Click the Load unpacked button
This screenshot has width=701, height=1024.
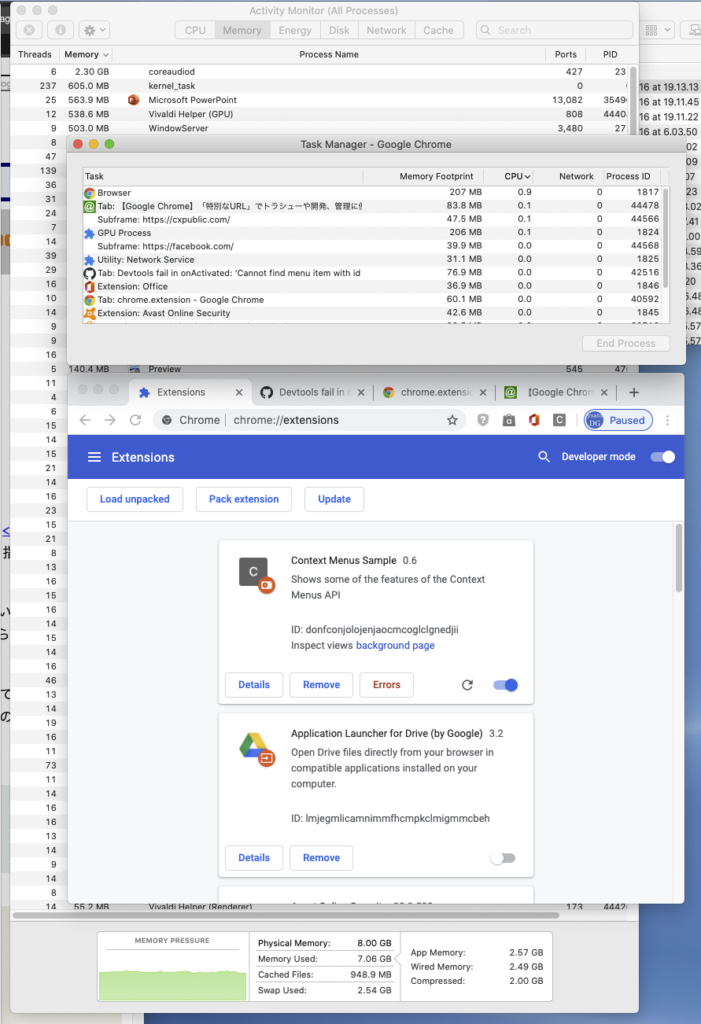coord(135,499)
